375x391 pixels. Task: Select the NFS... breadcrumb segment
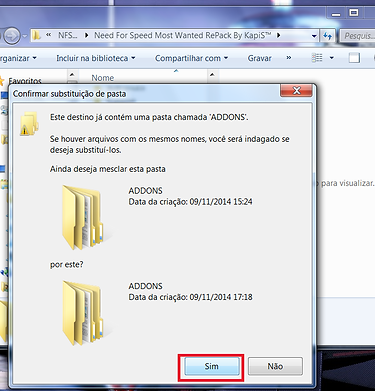point(68,35)
